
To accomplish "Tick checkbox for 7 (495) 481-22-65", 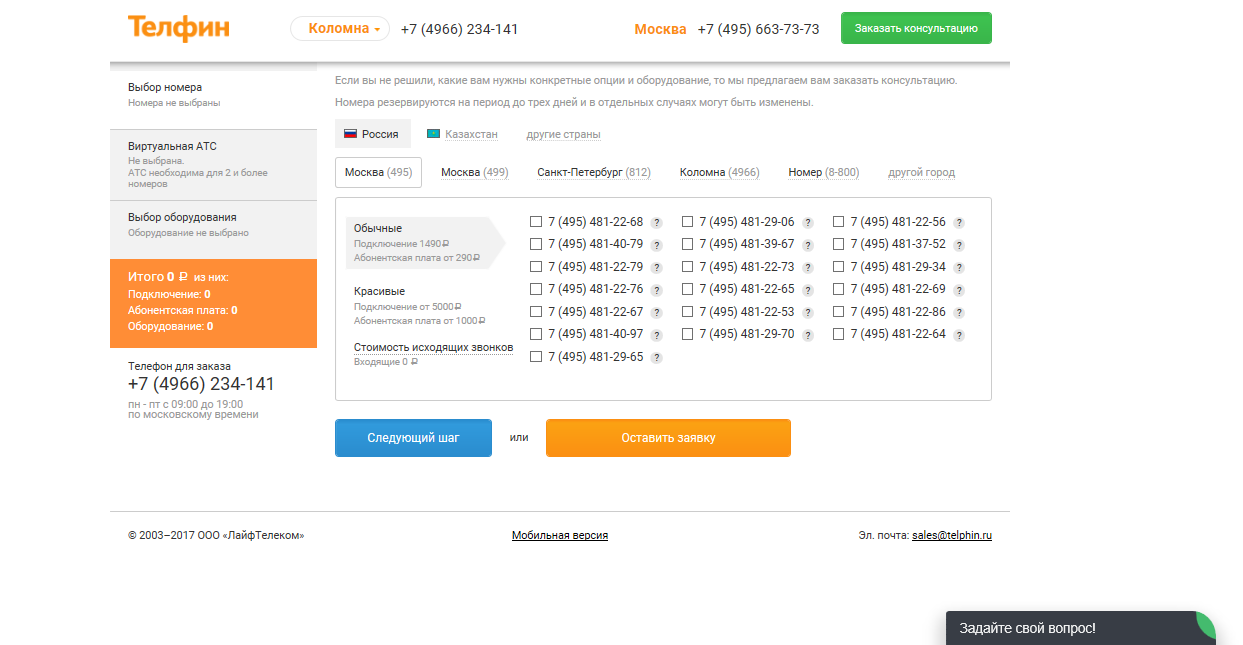I will coord(687,289).
